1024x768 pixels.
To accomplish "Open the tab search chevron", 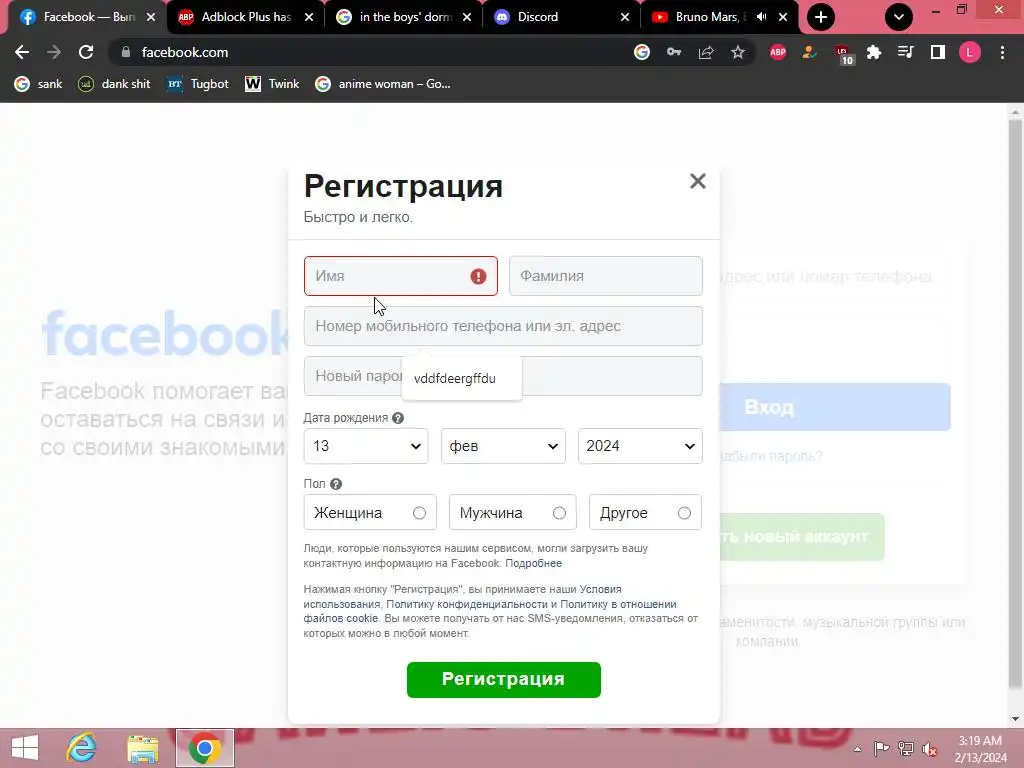I will pyautogui.click(x=899, y=17).
